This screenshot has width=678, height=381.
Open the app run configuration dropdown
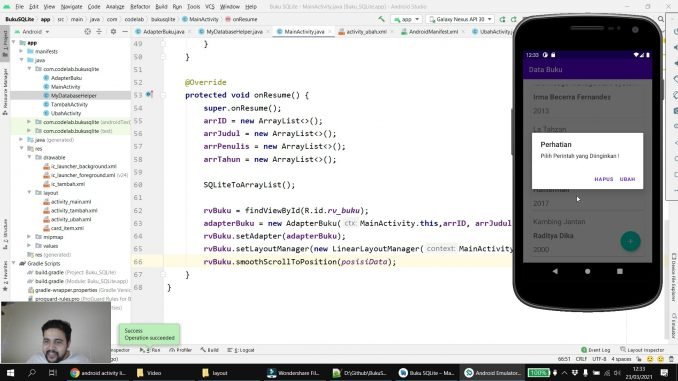(x=406, y=19)
